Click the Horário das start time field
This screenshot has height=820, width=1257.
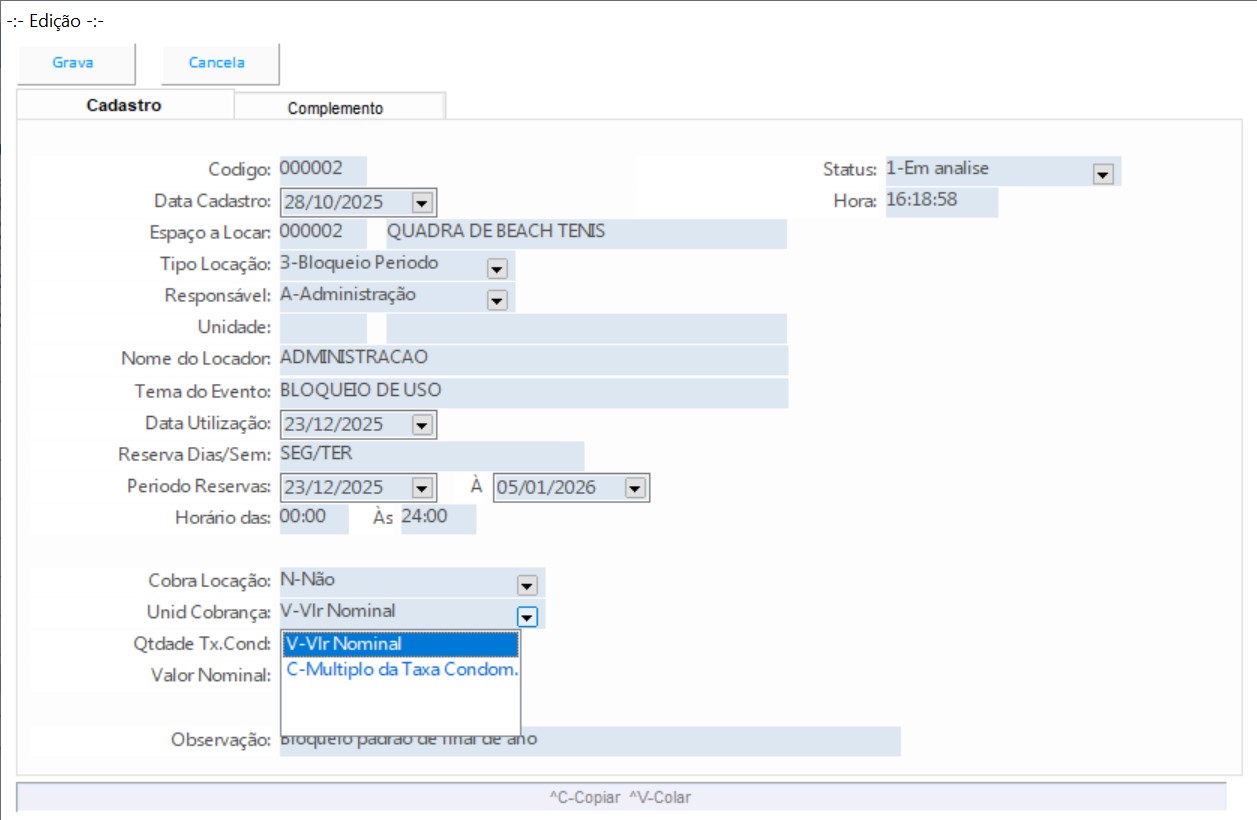click(314, 518)
